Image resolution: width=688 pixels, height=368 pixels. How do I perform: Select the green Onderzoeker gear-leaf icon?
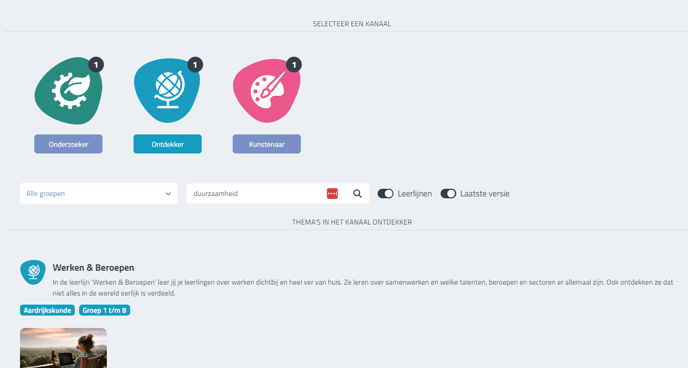tap(68, 91)
